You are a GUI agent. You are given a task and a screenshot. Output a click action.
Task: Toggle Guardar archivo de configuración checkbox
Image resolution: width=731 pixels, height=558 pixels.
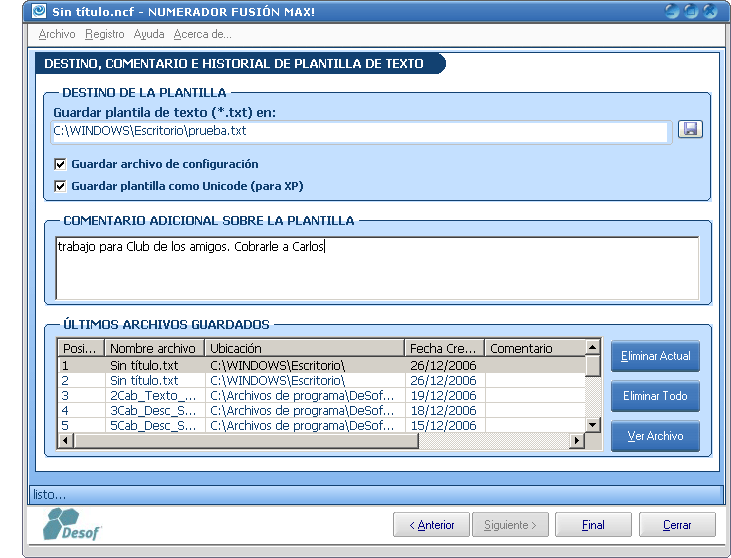click(60, 164)
